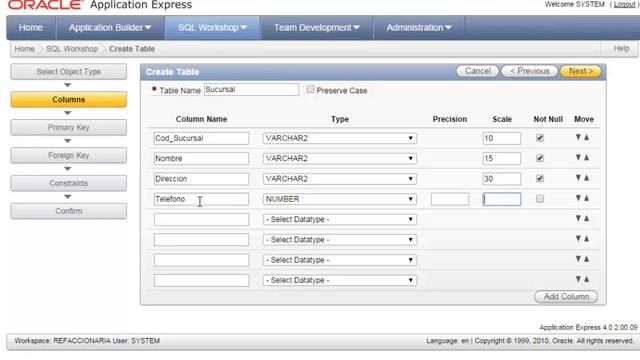Move the Telefono row up with its arrow
This screenshot has width=640, height=360.
pos(587,198)
